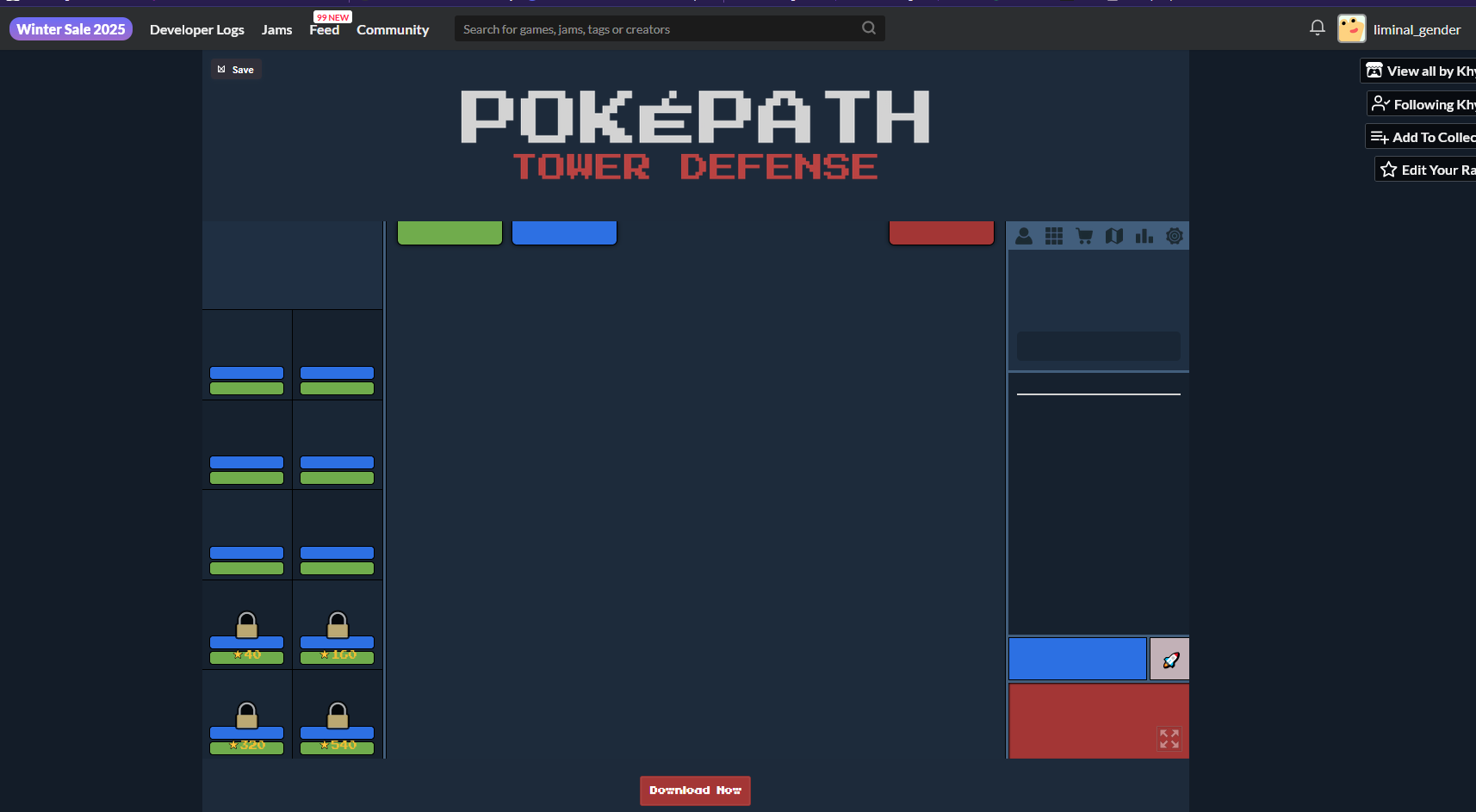Open the shop cart icon
Image resolution: width=1476 pixels, height=812 pixels.
click(1084, 236)
